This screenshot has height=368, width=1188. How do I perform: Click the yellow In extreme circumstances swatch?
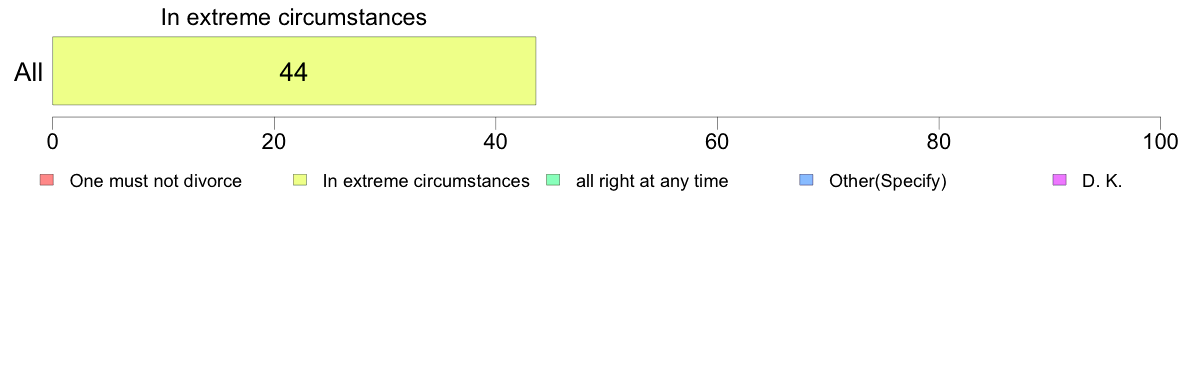tap(299, 180)
